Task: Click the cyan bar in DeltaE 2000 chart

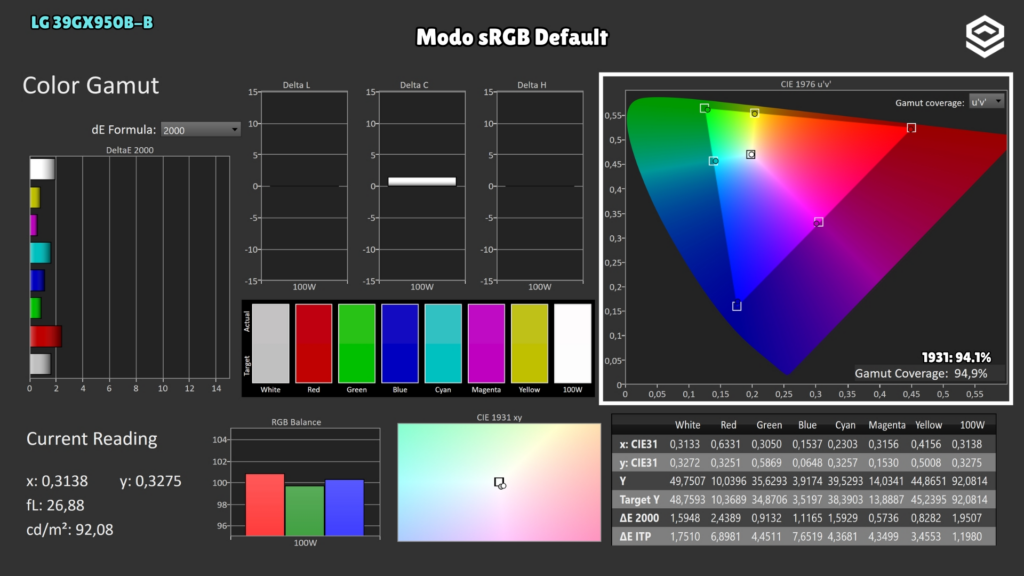Action: point(40,253)
